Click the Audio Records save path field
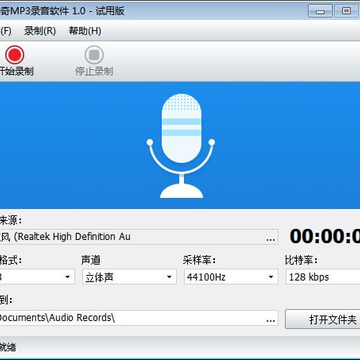 (139, 318)
